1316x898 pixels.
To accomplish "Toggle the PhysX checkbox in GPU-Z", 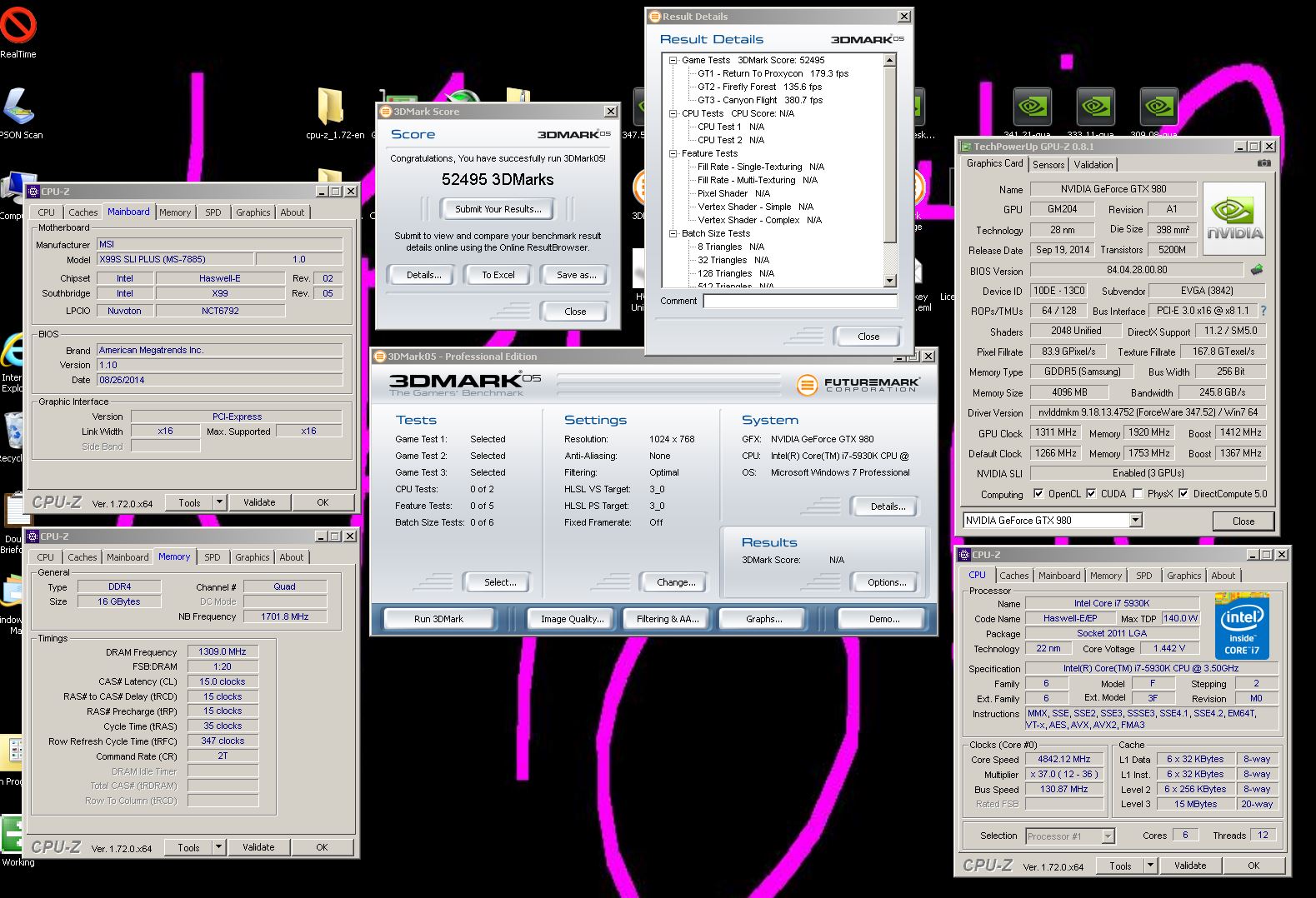I will click(x=1137, y=493).
